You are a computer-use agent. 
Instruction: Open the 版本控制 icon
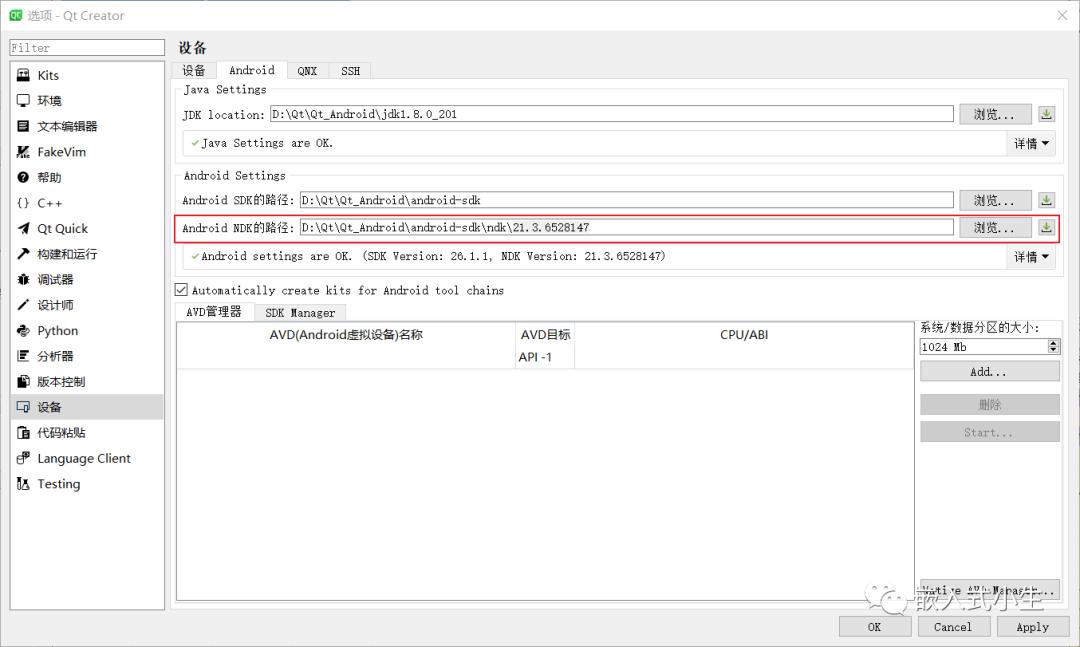[23, 382]
